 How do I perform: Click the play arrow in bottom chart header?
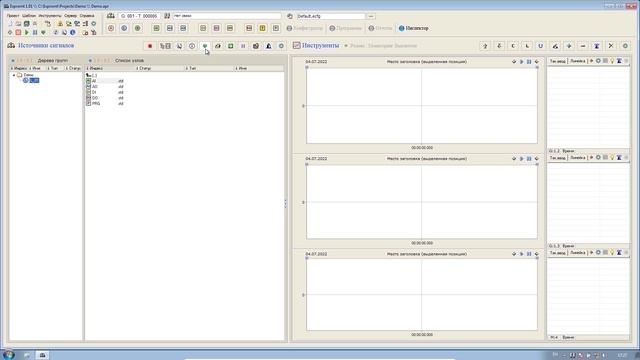click(x=521, y=254)
